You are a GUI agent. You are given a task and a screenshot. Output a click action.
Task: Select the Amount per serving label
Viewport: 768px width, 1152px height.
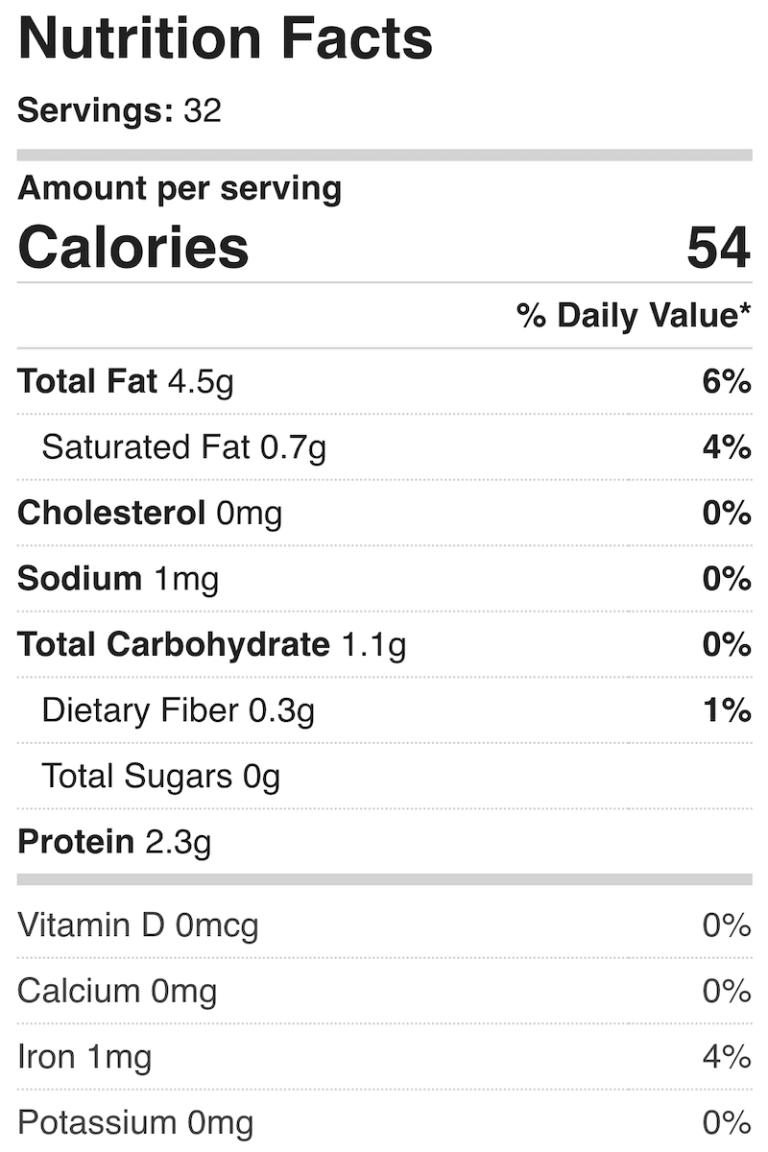coord(179,188)
